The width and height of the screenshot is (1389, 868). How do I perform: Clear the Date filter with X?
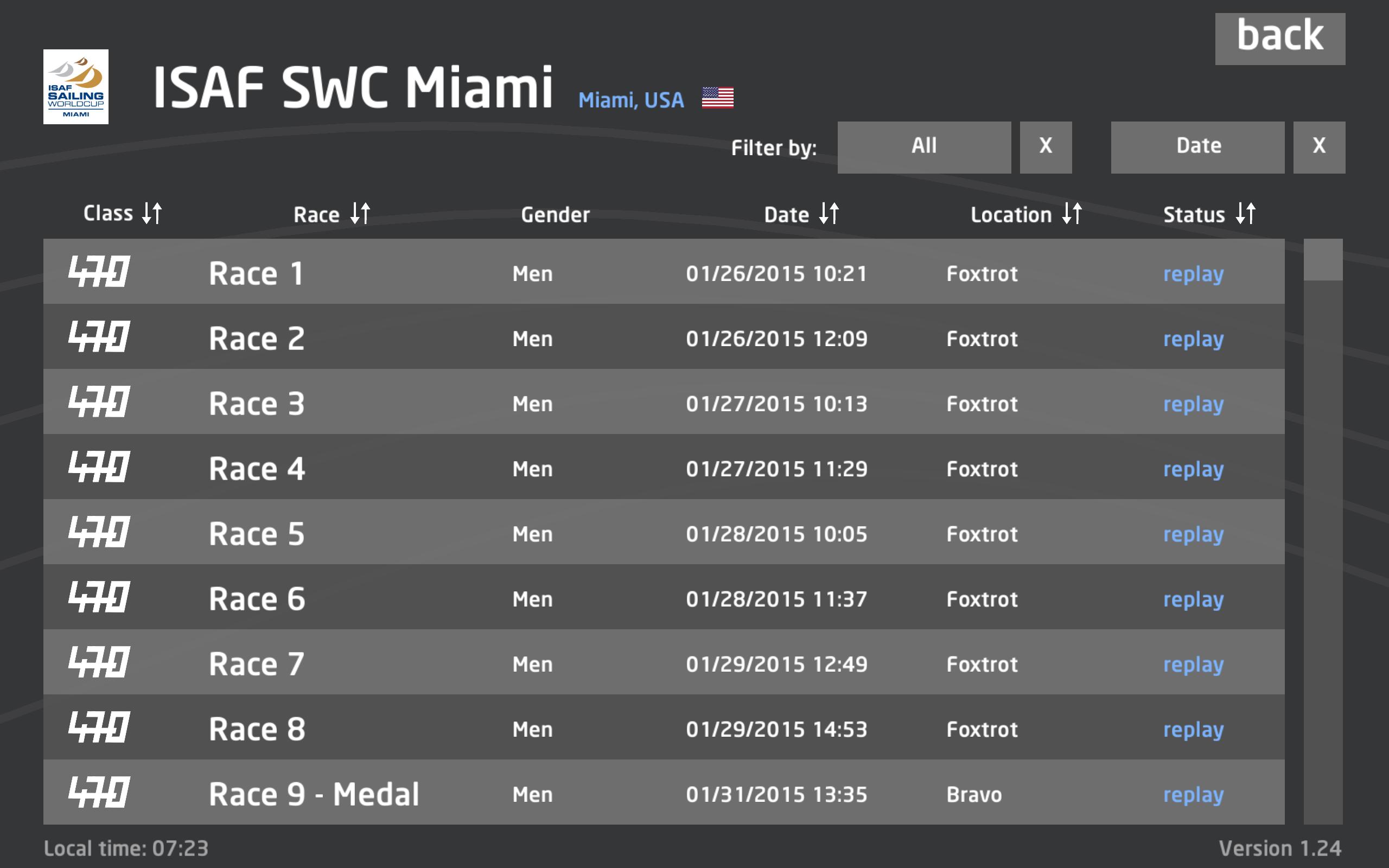(1318, 147)
